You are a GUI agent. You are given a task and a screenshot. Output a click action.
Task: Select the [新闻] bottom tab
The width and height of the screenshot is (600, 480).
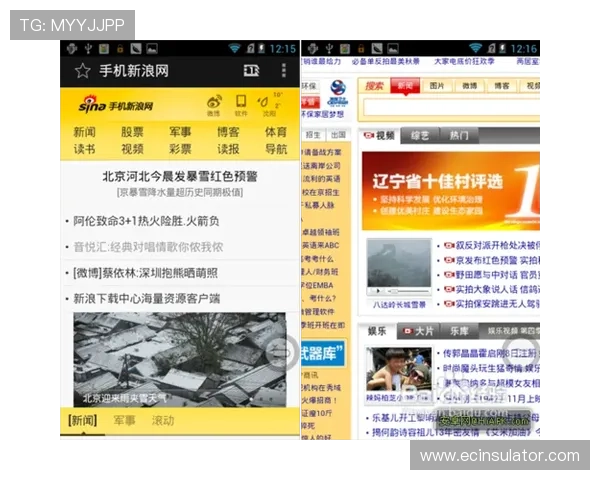click(83, 421)
